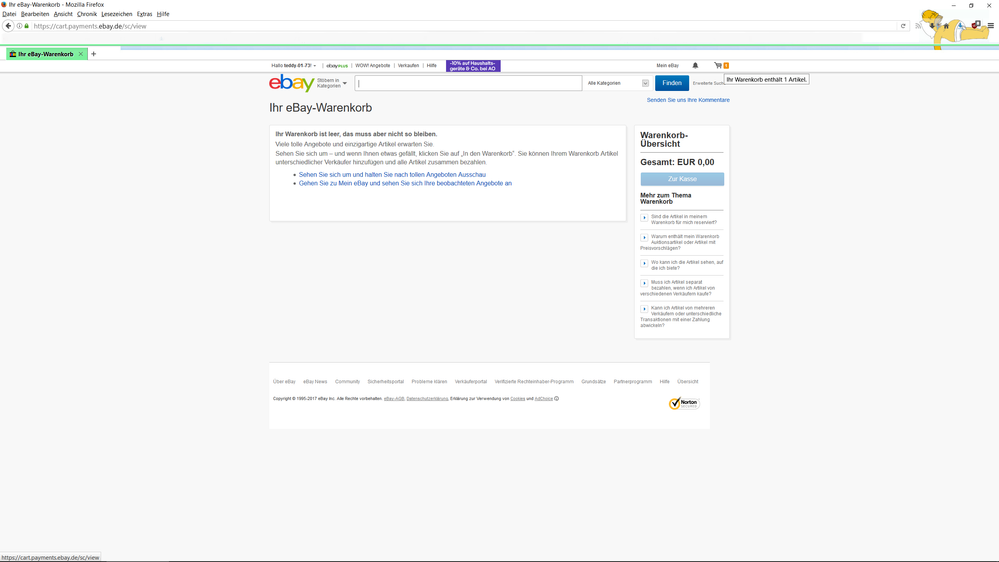Open the 'Stöbern in Kategorien' dropdown
The image size is (999, 562).
click(x=332, y=83)
